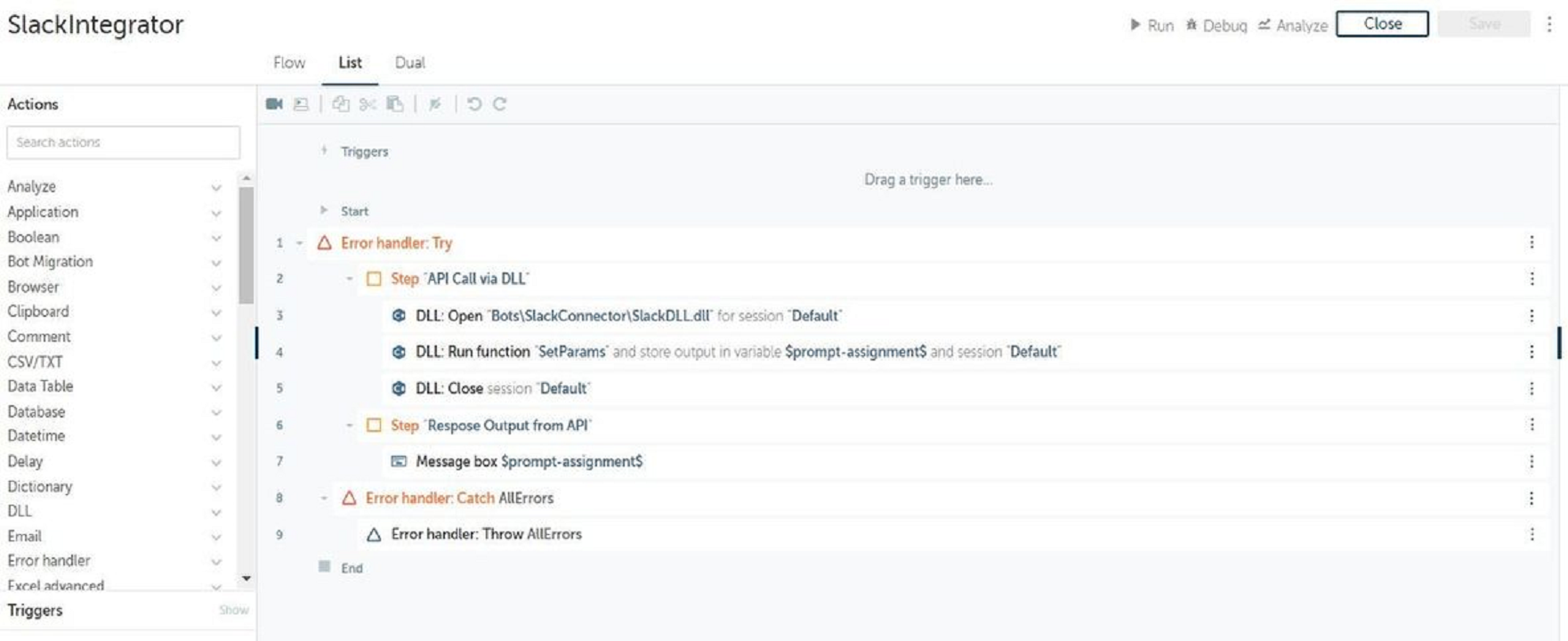Open three-dot menu for Message box row
Screen dimensions: 1568x641
pyautogui.click(x=1532, y=461)
